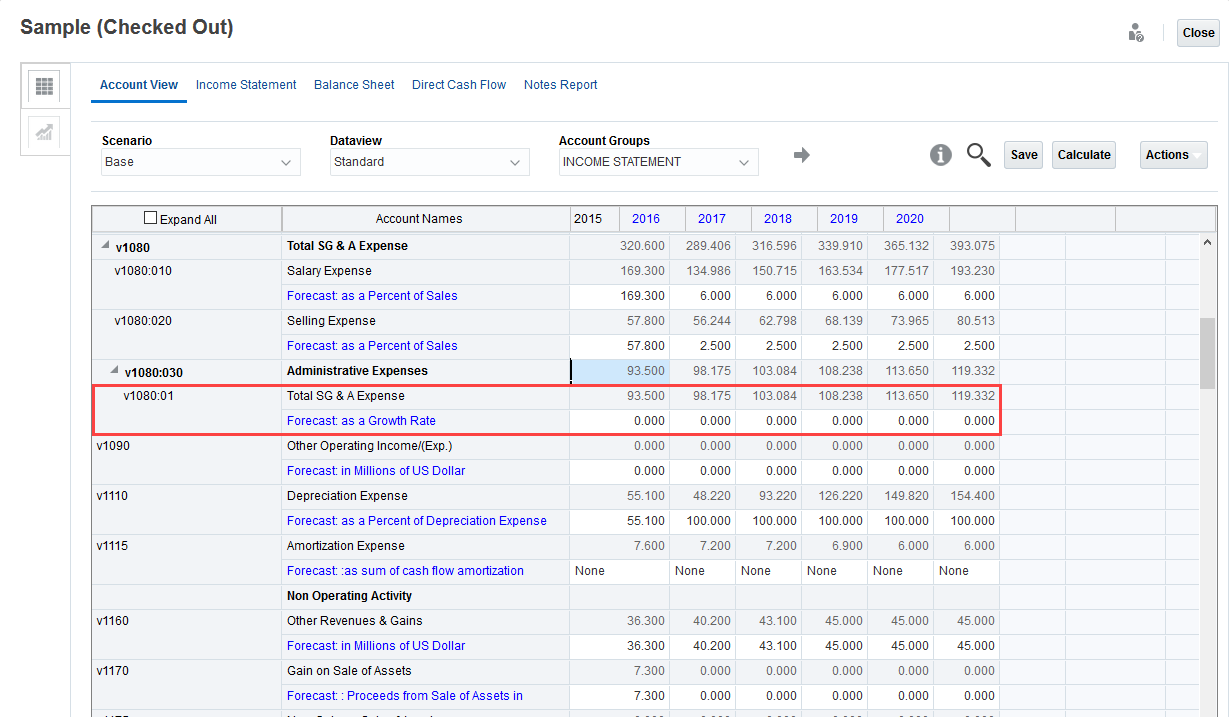This screenshot has height=717, width=1229.
Task: Open the Scenario dropdown
Action: (200, 162)
